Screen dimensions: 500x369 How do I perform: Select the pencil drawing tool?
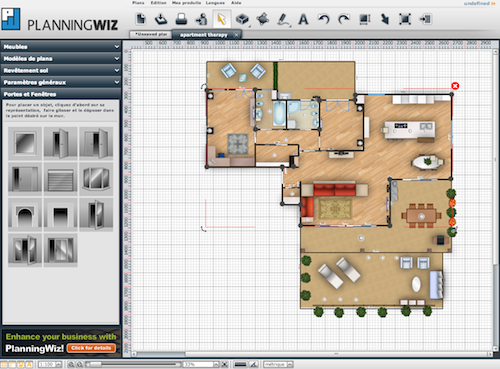(x=283, y=19)
